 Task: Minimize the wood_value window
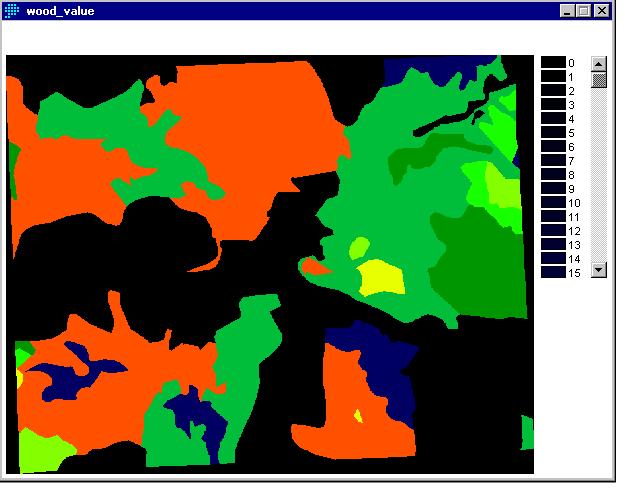(567, 12)
